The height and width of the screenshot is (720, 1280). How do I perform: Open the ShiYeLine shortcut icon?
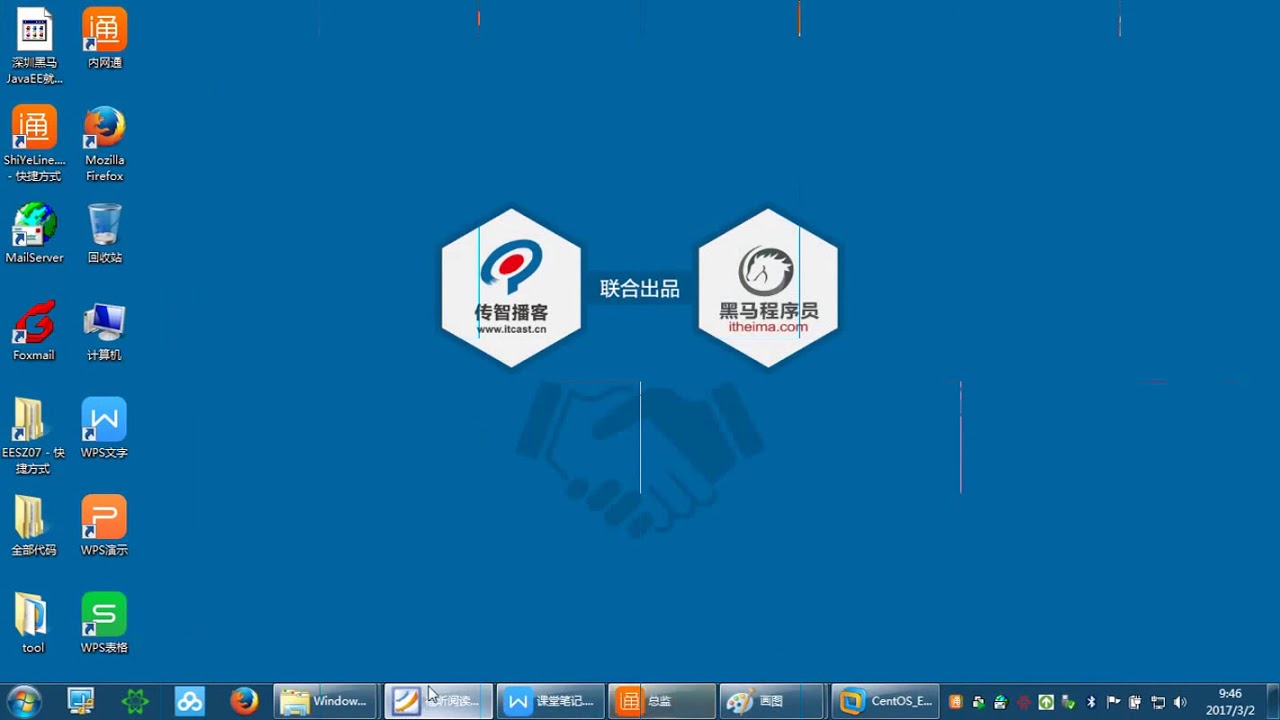(x=34, y=144)
